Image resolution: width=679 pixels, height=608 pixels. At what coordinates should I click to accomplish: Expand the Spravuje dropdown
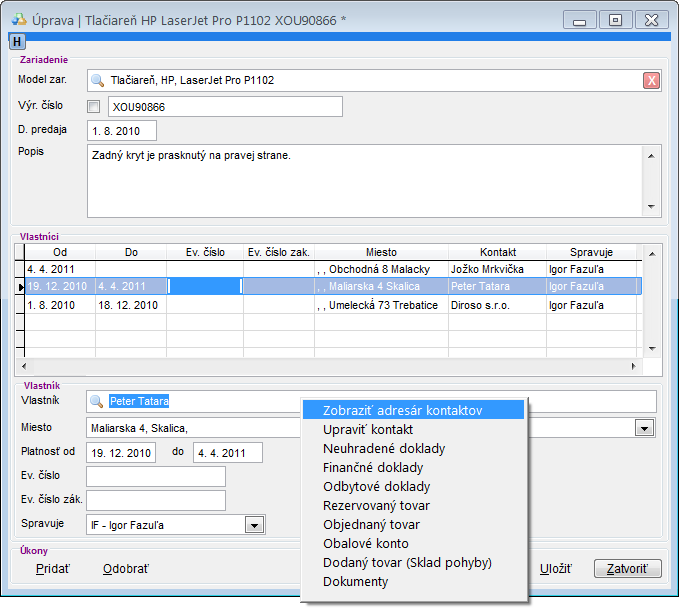(x=254, y=525)
